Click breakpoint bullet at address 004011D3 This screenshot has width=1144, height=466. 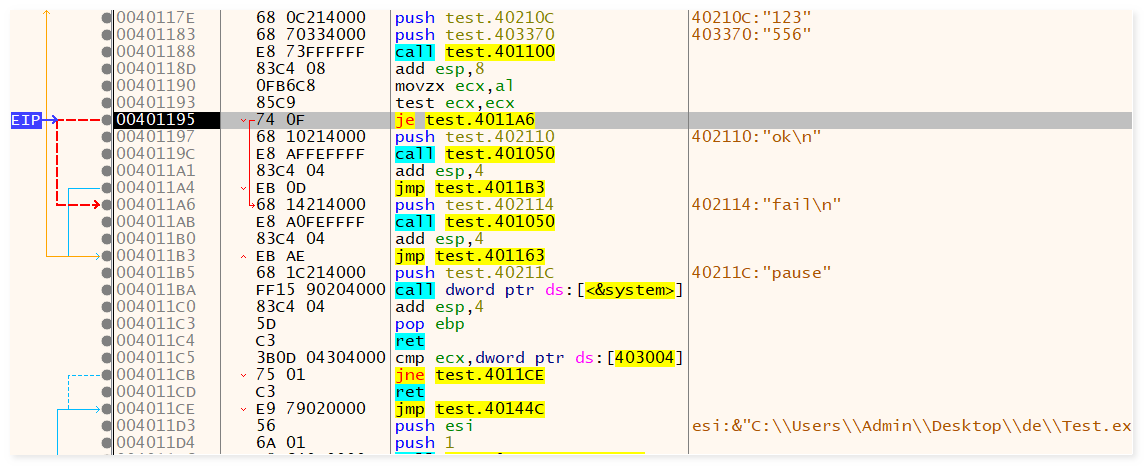107,426
